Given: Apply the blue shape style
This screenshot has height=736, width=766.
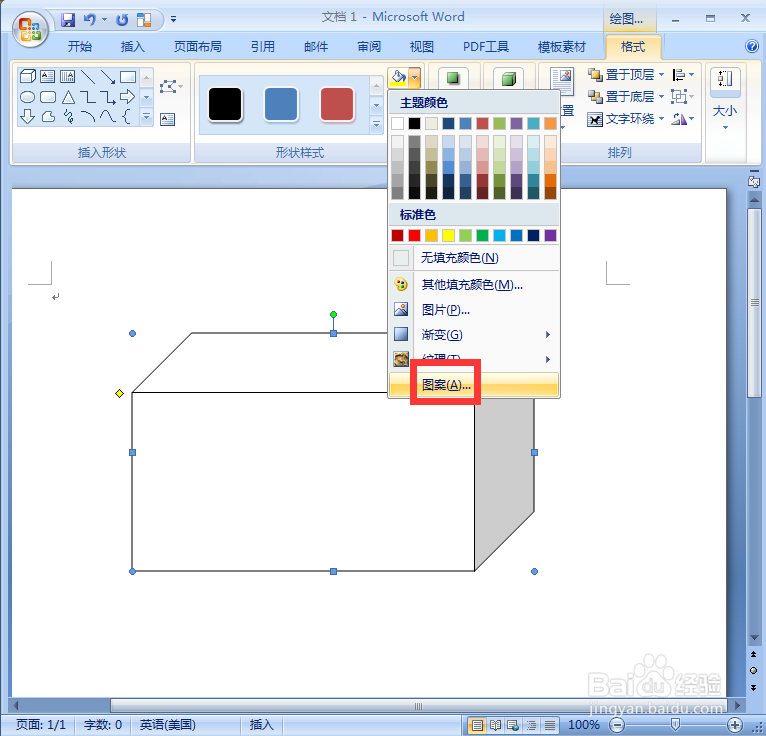Looking at the screenshot, I should [281, 104].
